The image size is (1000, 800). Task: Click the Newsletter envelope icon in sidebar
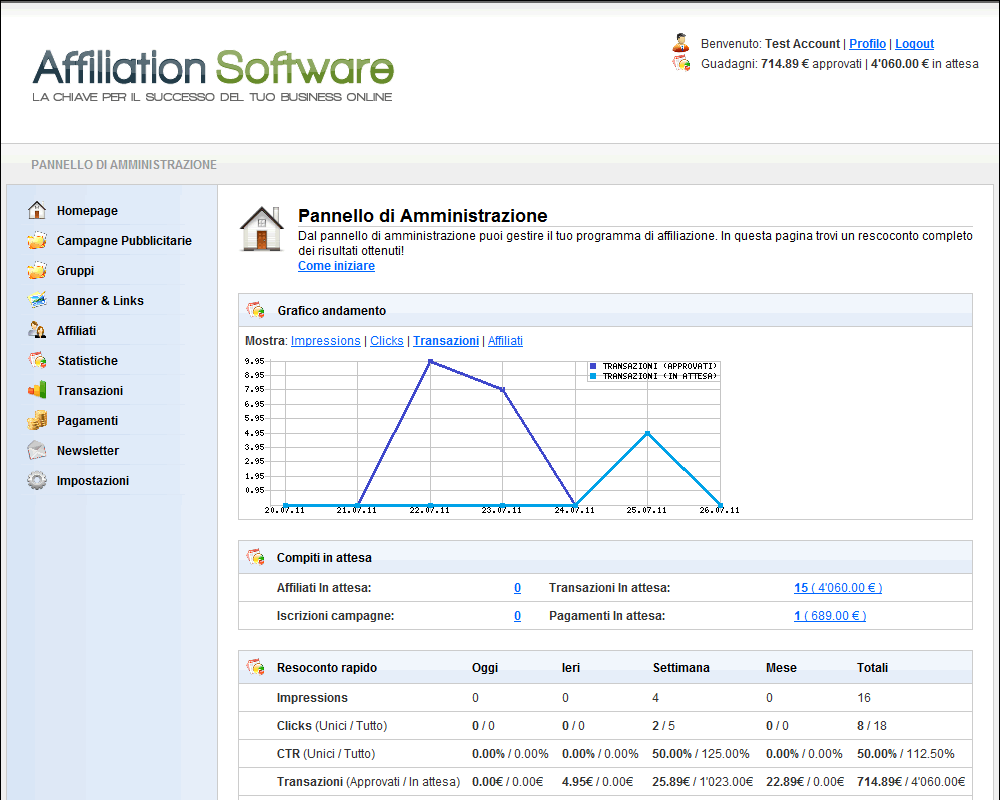(37, 451)
